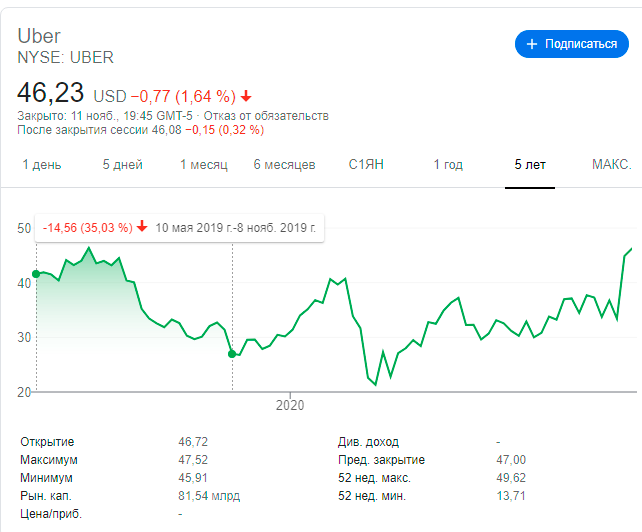
Task: Select the С1ЯН year-to-date tab
Action: coord(366,165)
